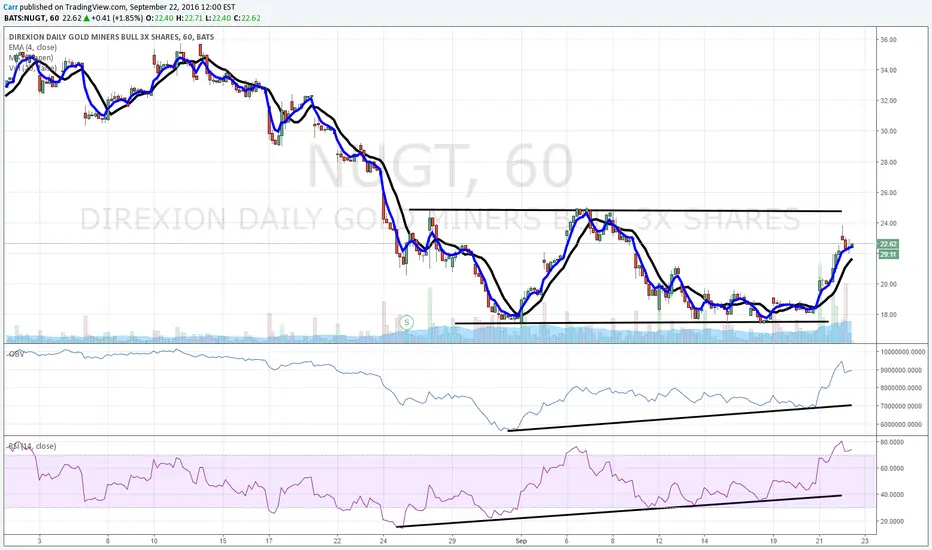Click the '8000000.0000' OBV axis label
The image size is (932, 550).
903,388
